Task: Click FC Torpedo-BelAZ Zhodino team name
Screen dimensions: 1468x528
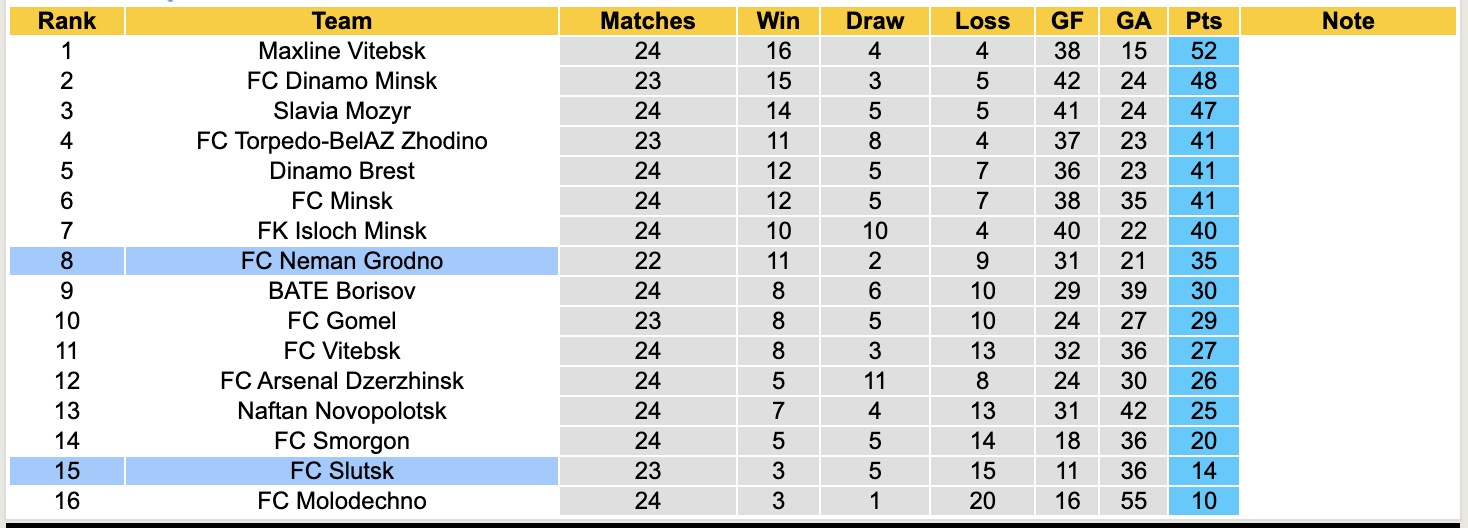Action: pos(342,141)
